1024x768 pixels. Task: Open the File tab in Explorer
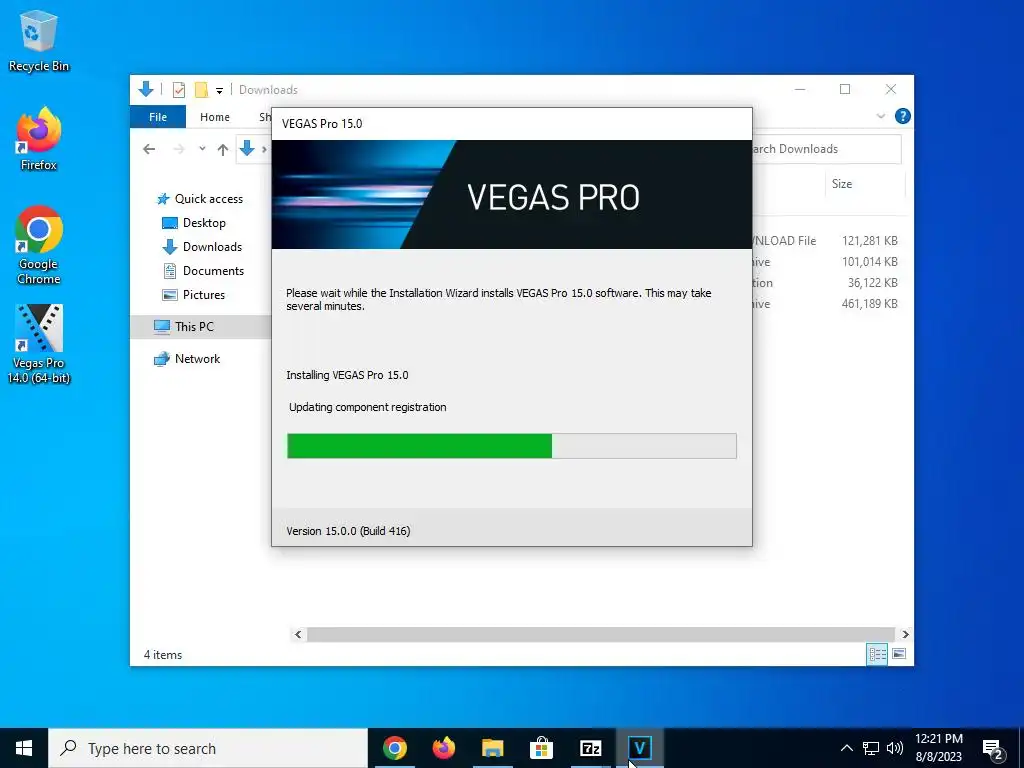coord(157,117)
